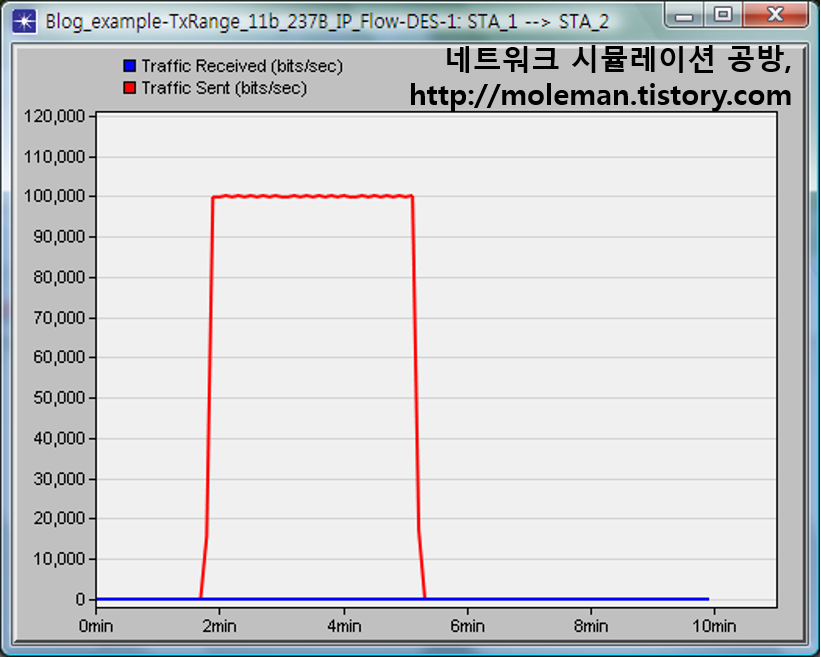
Task: Click the 30,000 y-axis label
Action: pyautogui.click(x=59, y=479)
